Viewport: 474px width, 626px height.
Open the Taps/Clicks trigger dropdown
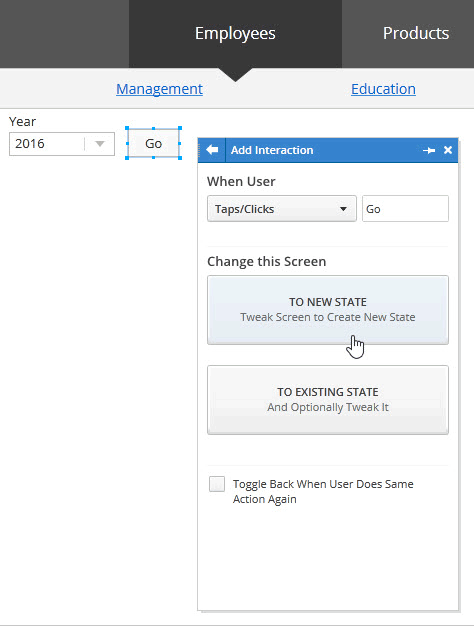(282, 209)
